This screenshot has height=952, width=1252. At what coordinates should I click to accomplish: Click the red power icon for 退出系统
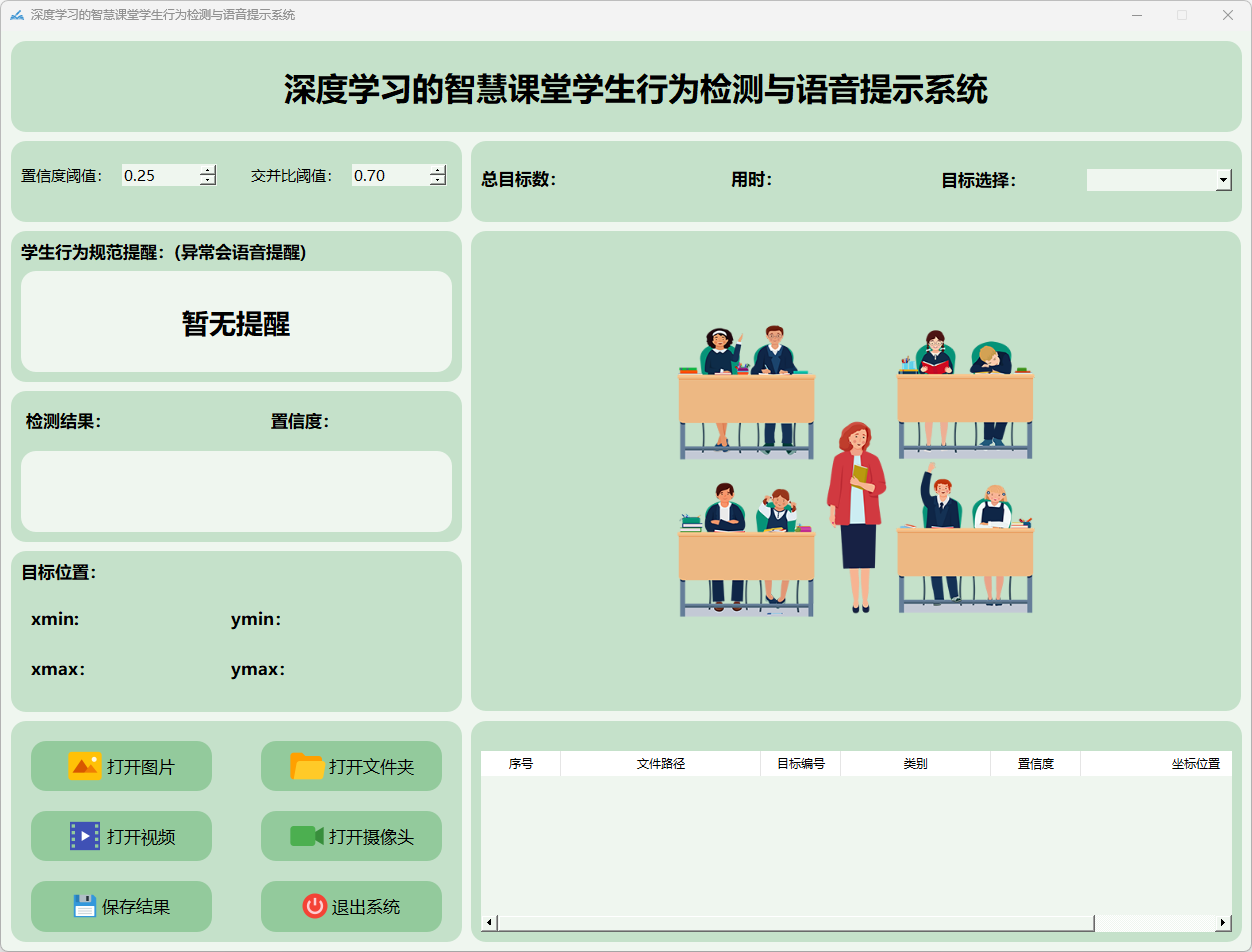click(314, 906)
